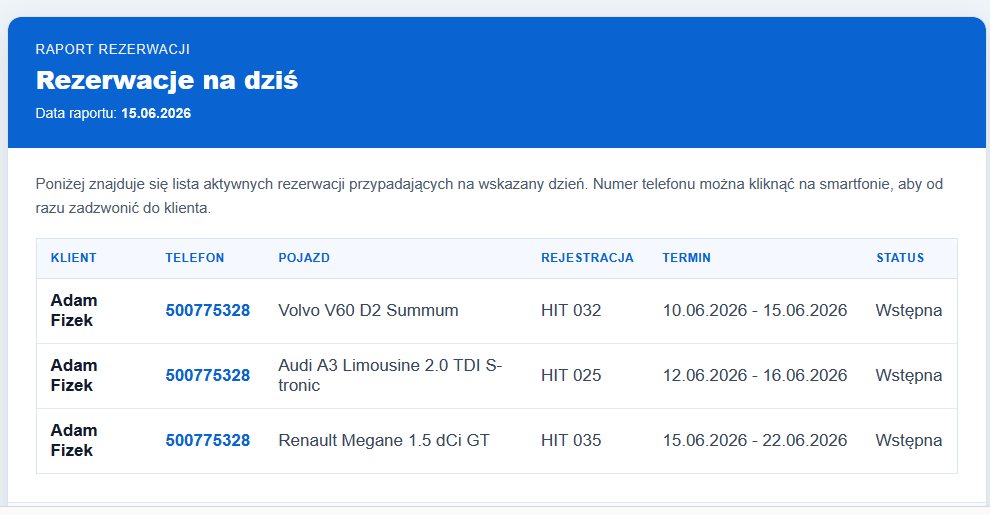Click registration HIT 032
The height and width of the screenshot is (515, 990).
click(x=571, y=311)
